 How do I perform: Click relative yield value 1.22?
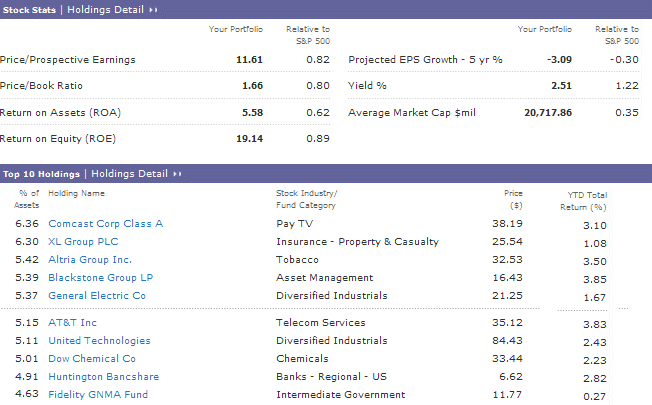point(627,86)
